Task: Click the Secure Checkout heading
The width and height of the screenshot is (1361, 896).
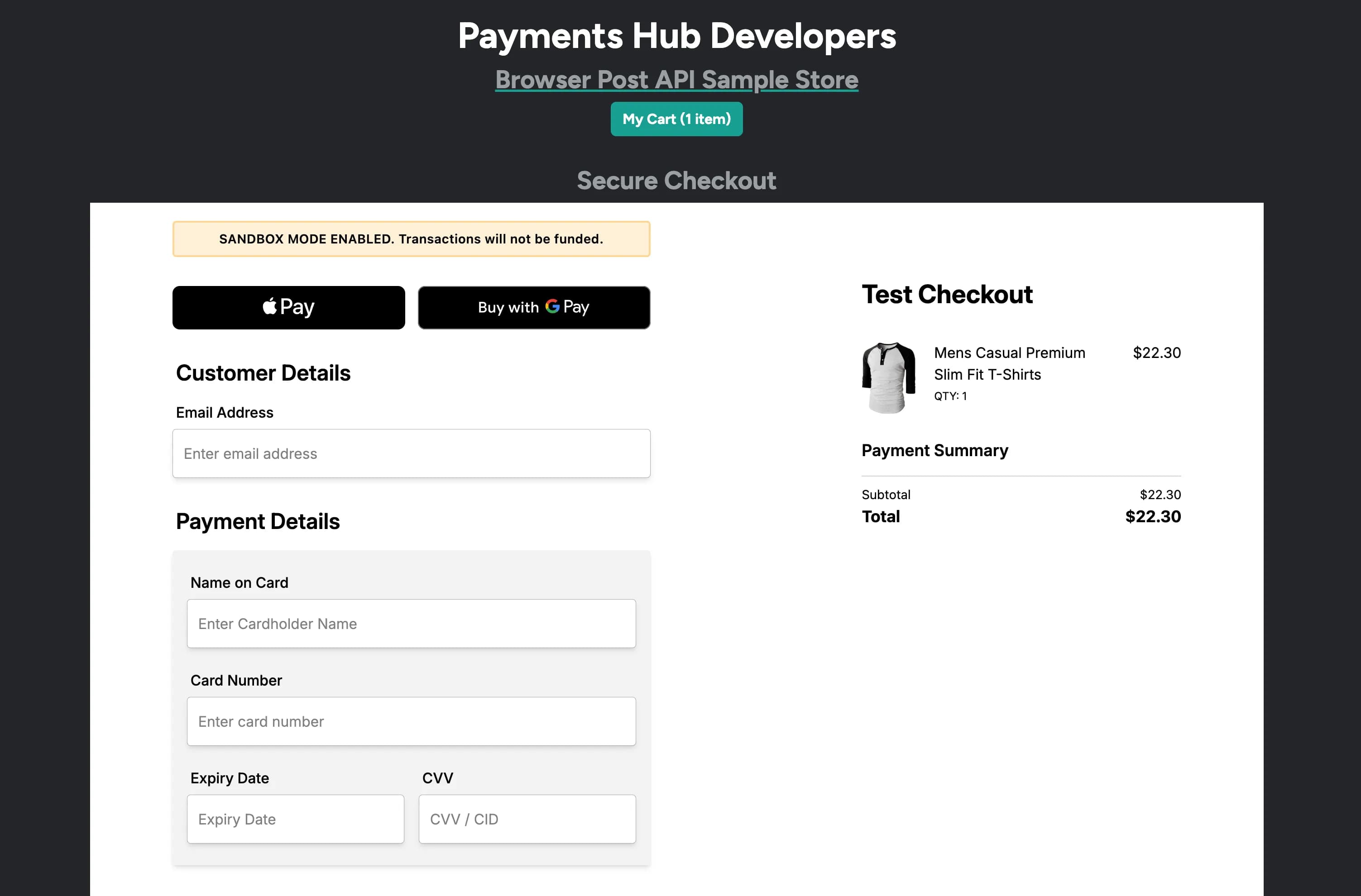Action: (676, 181)
